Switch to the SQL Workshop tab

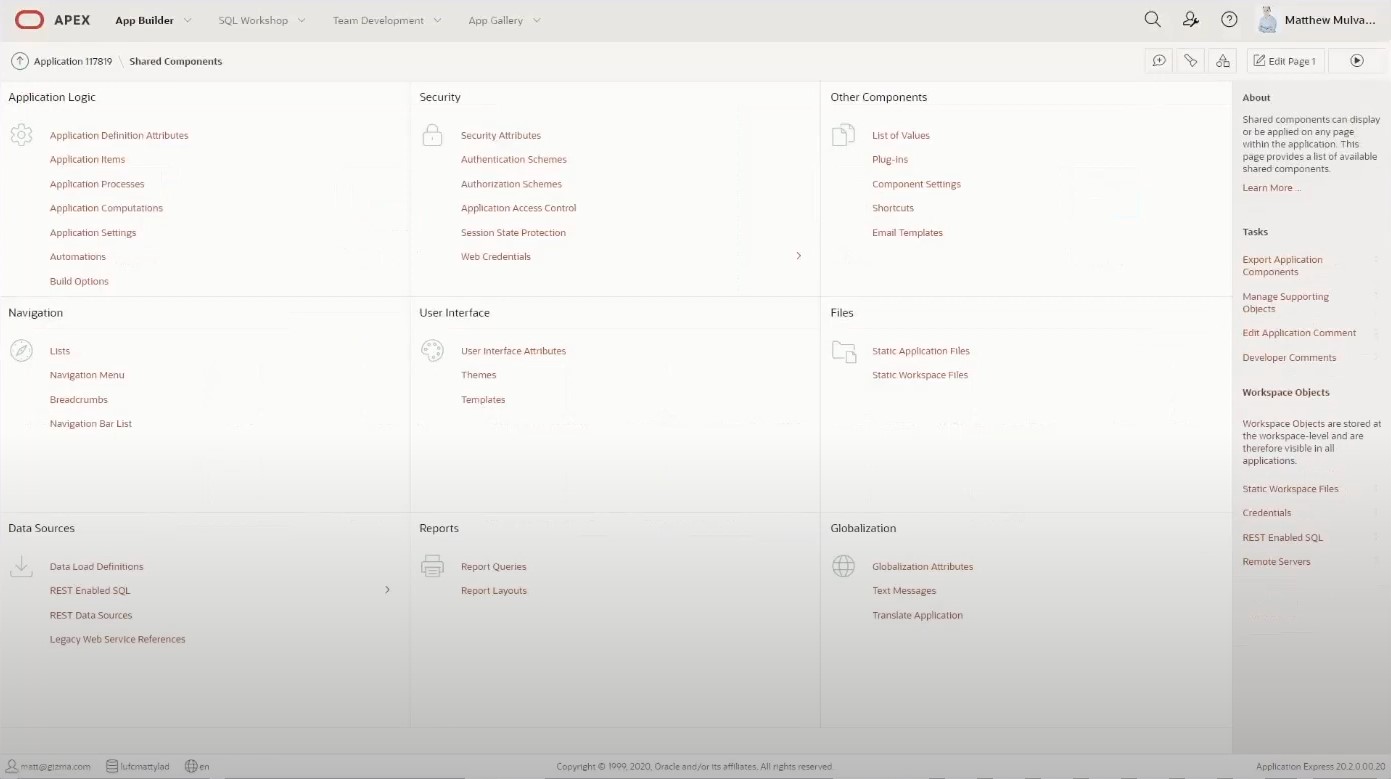(253, 20)
